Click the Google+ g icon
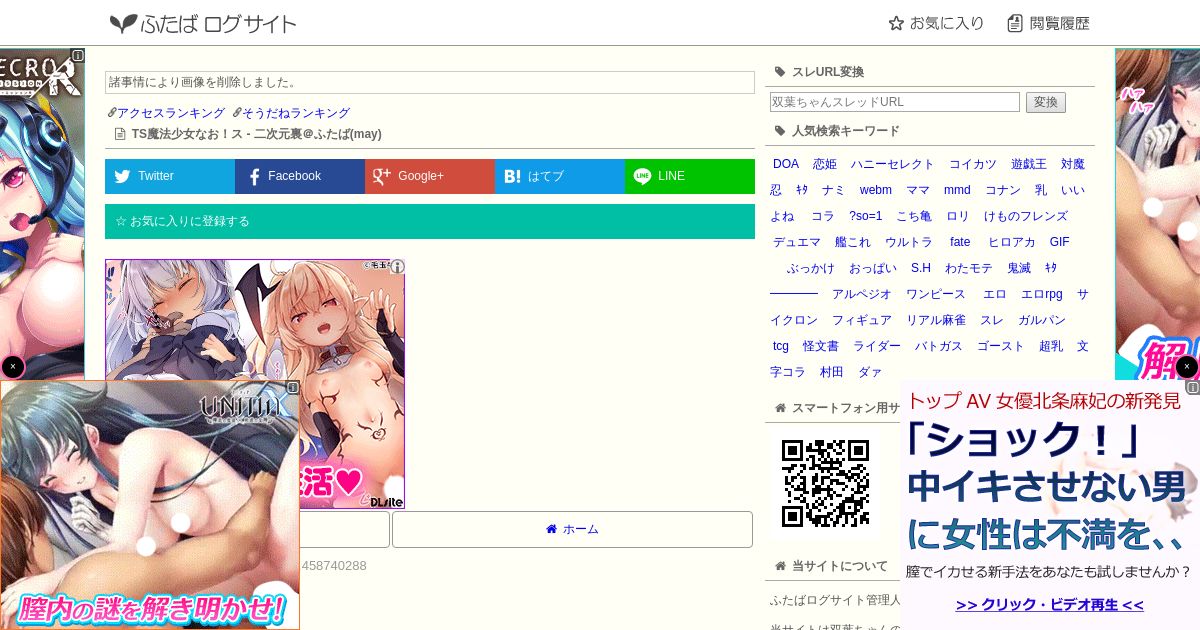This screenshot has height=630, width=1200. (x=381, y=177)
